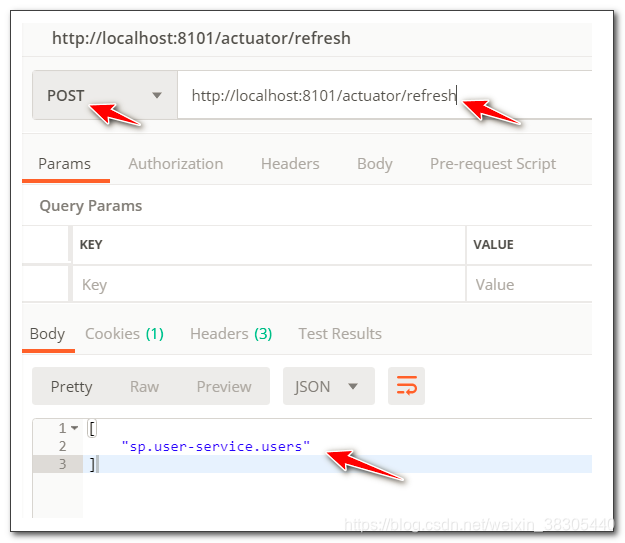
Task: Click line number 2 in the response
Action: click(63, 446)
